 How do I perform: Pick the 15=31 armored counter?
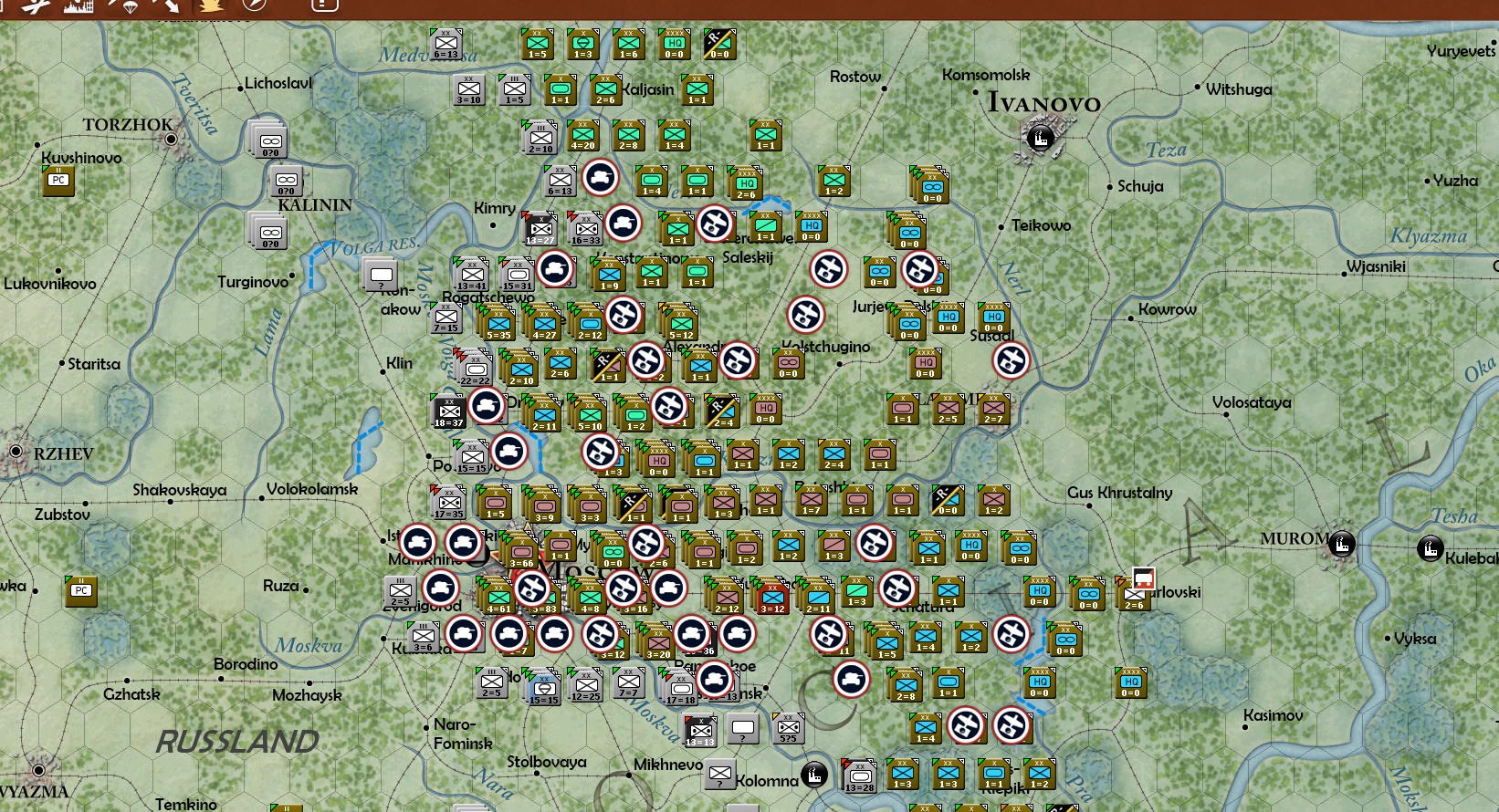coord(518,273)
